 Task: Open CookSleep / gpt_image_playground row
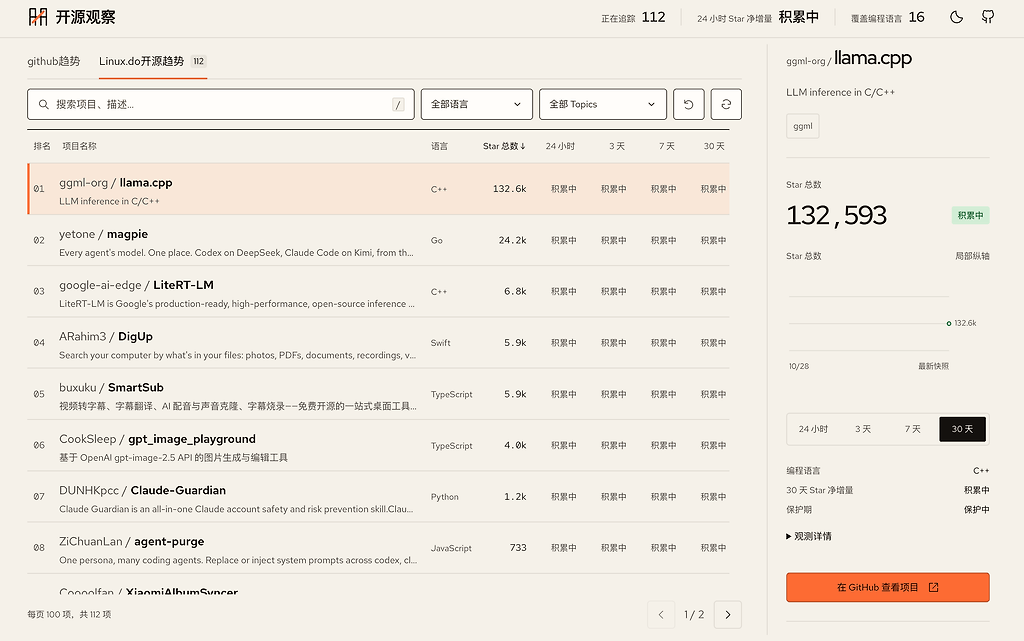coord(378,445)
